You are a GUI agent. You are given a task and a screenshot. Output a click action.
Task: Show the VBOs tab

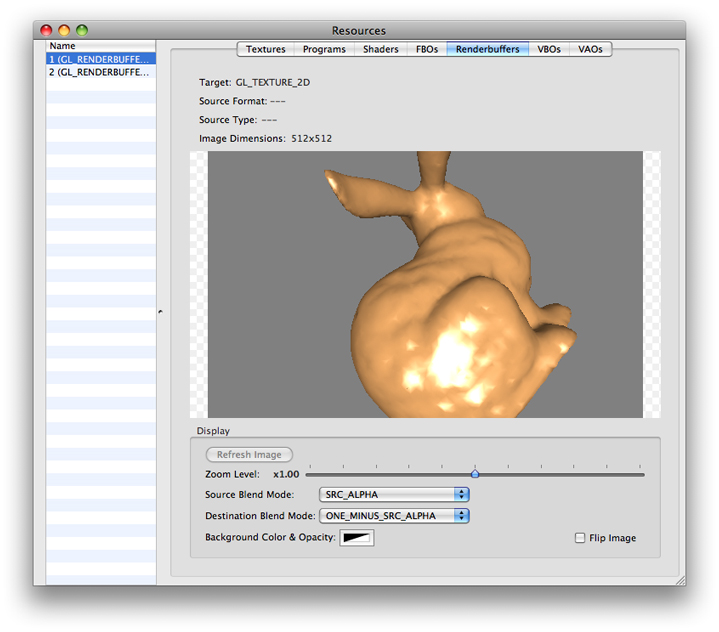549,49
